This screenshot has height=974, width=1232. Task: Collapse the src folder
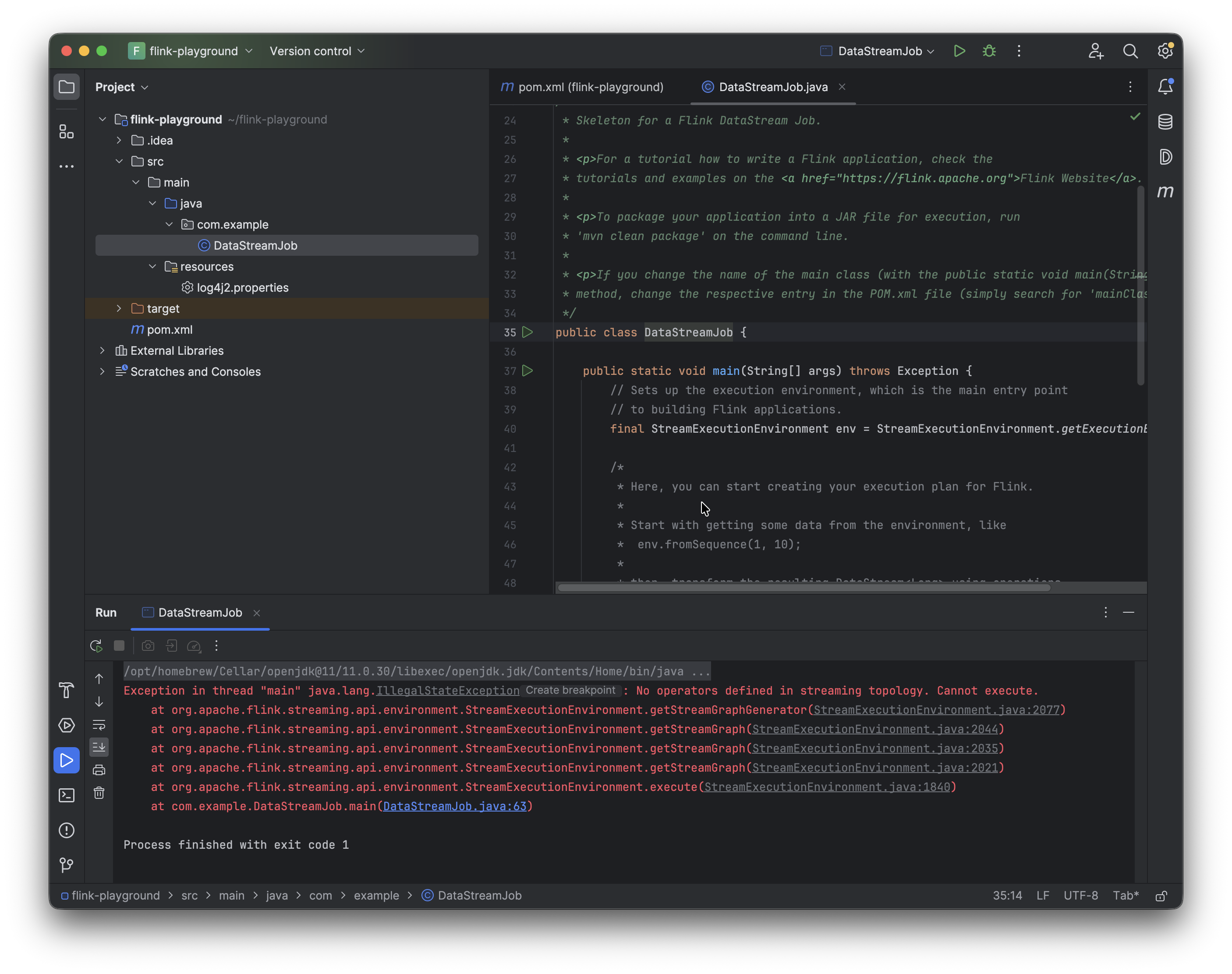click(119, 161)
